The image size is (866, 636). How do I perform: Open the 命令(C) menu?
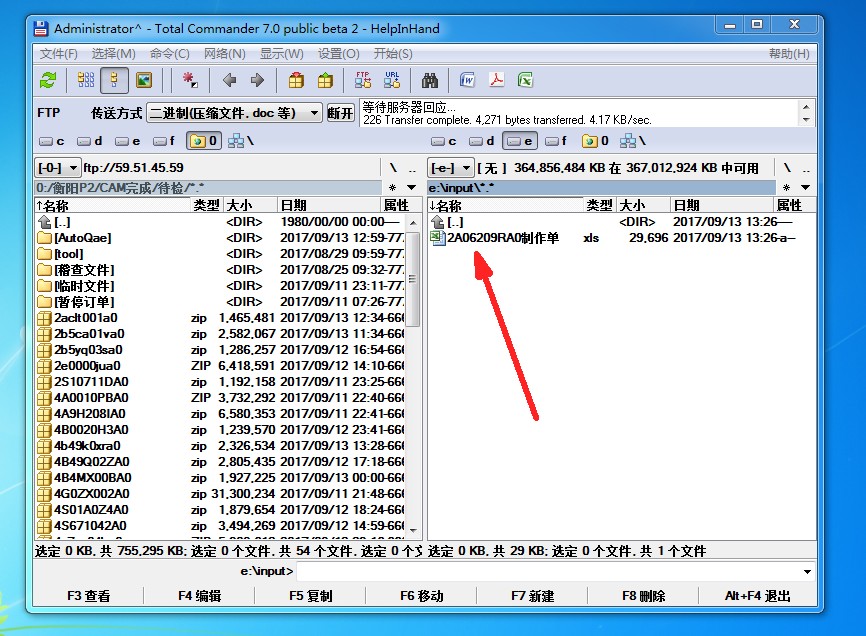point(170,54)
